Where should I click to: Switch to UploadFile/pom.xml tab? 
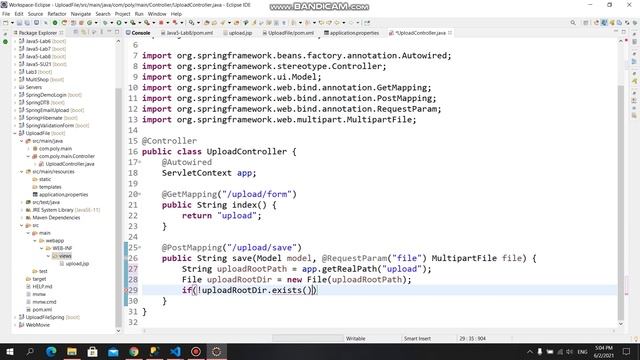pos(288,33)
